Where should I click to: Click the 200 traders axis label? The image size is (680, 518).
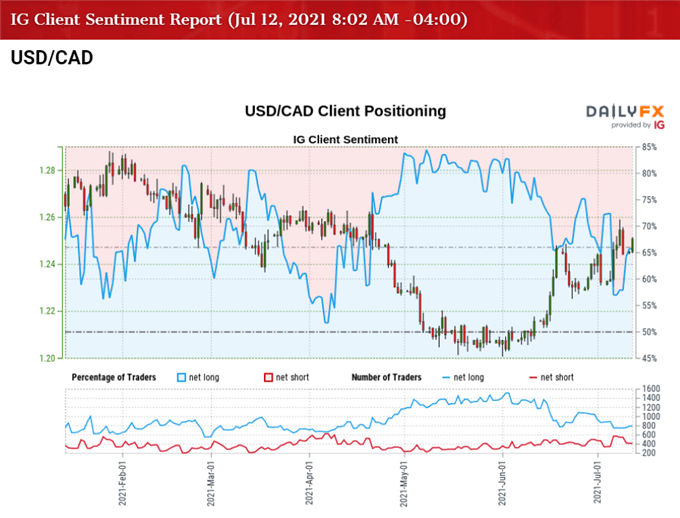click(x=649, y=453)
